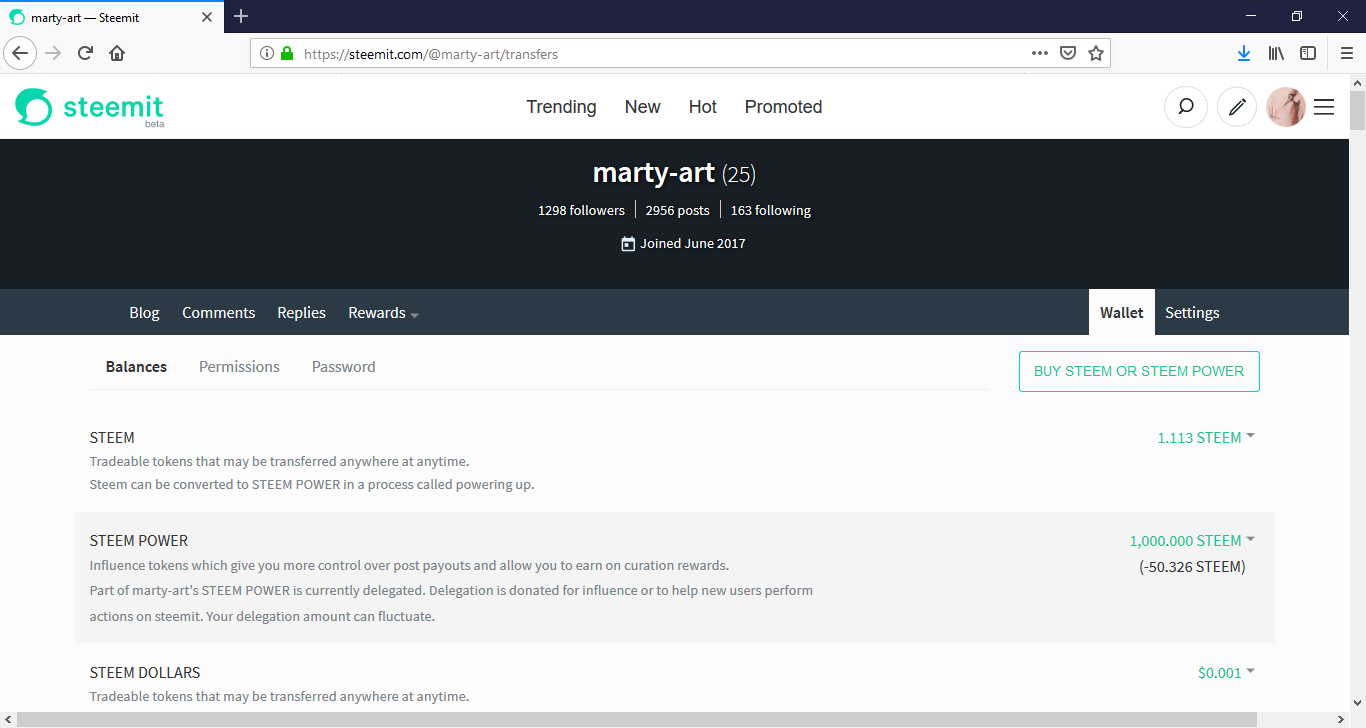The width and height of the screenshot is (1366, 728).
Task: Open the $0.001 Steem Dollars dropdown
Action: click(1226, 673)
